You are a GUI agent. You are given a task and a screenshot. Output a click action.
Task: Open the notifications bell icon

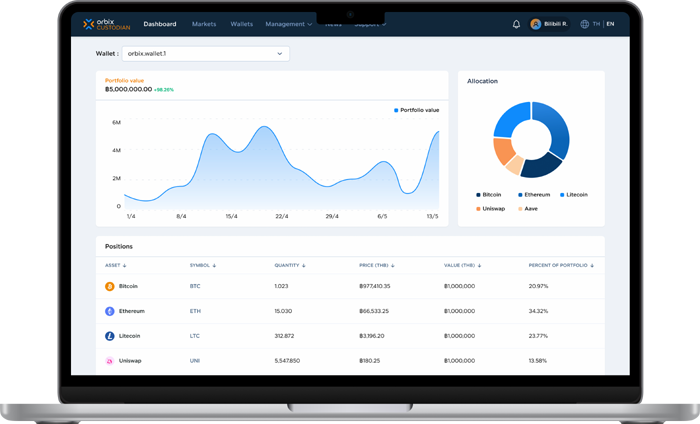pos(516,24)
